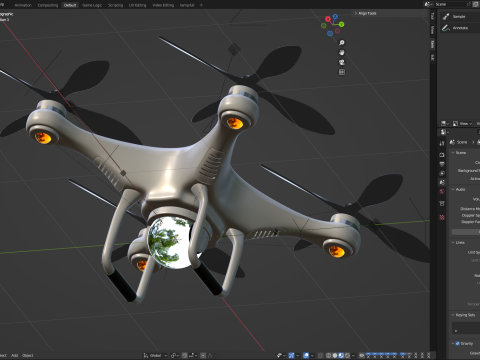
Task: Open the Tool properties tab icon
Action: click(x=442, y=143)
